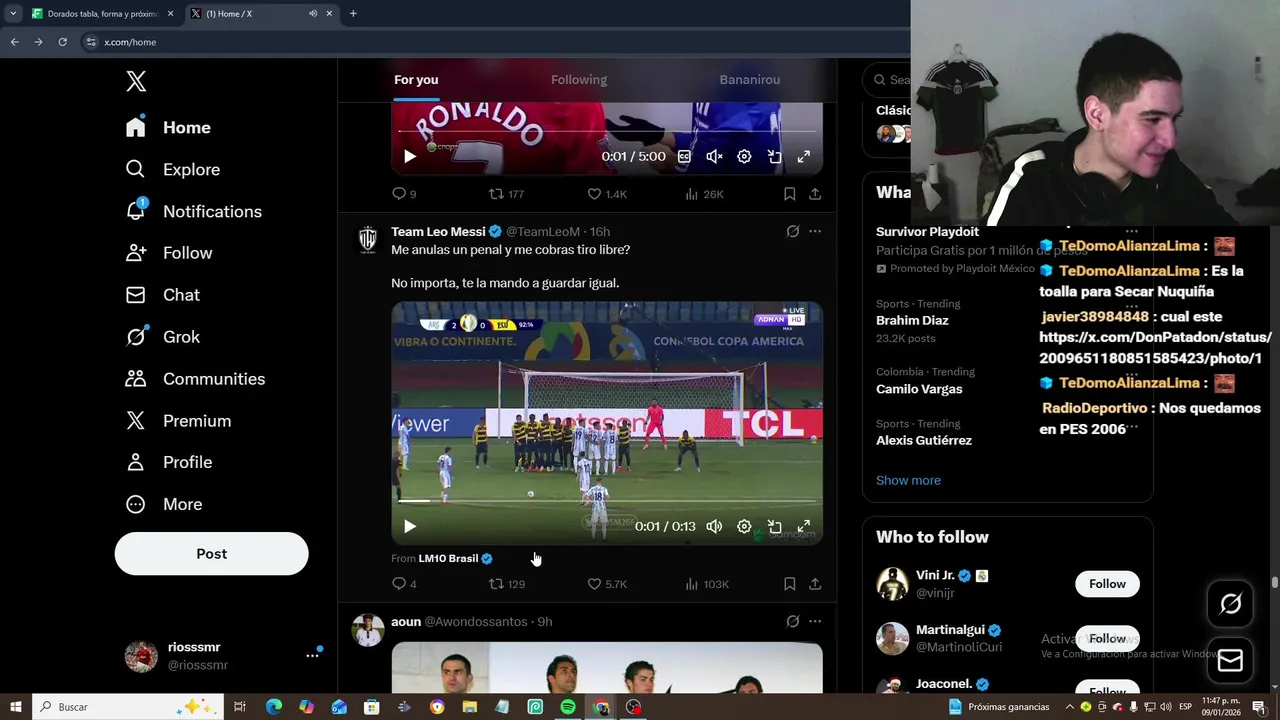
Task: Open Team Leo Messi profile avatar
Action: pos(368,239)
